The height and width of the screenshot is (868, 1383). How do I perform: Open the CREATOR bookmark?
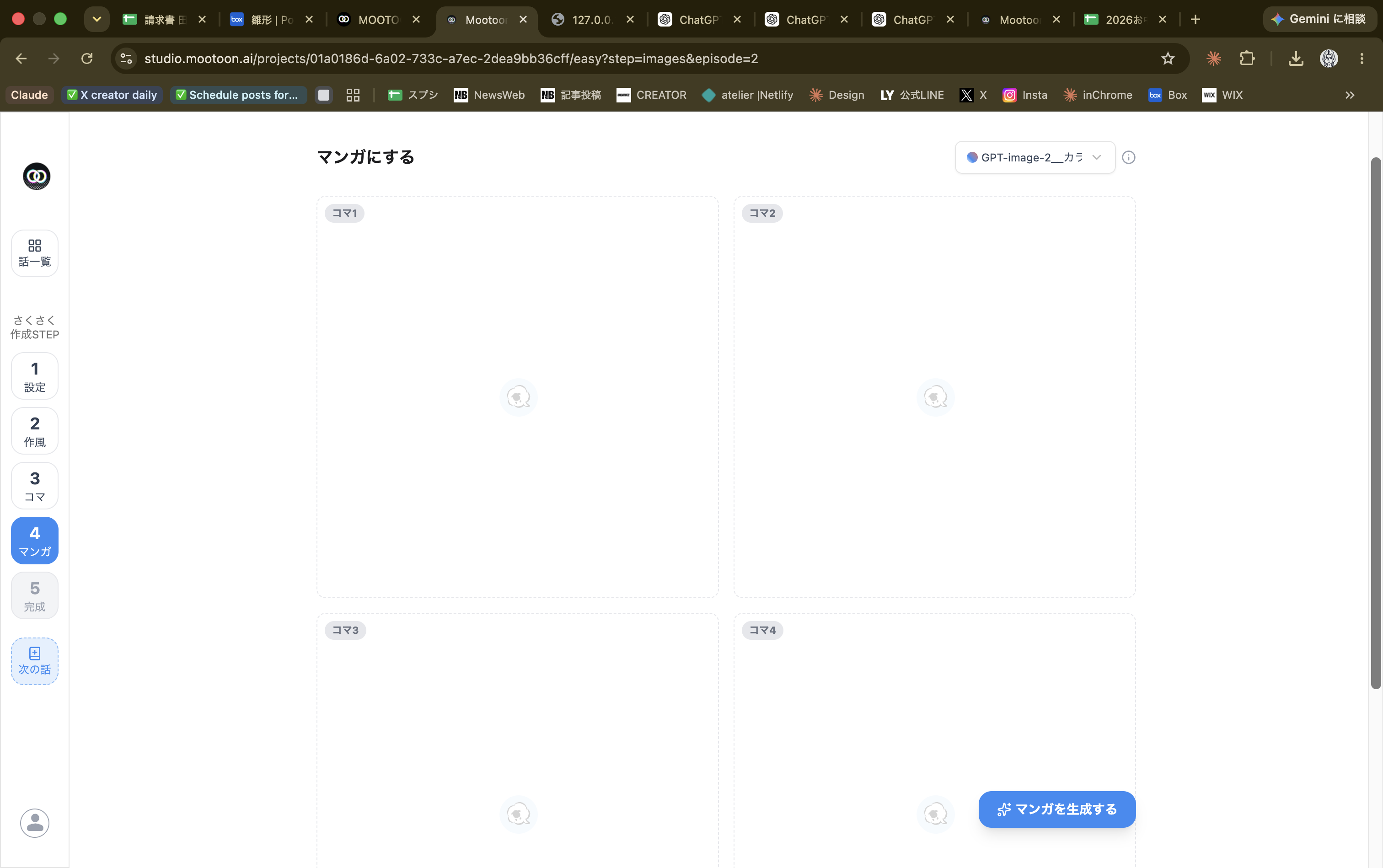652,95
